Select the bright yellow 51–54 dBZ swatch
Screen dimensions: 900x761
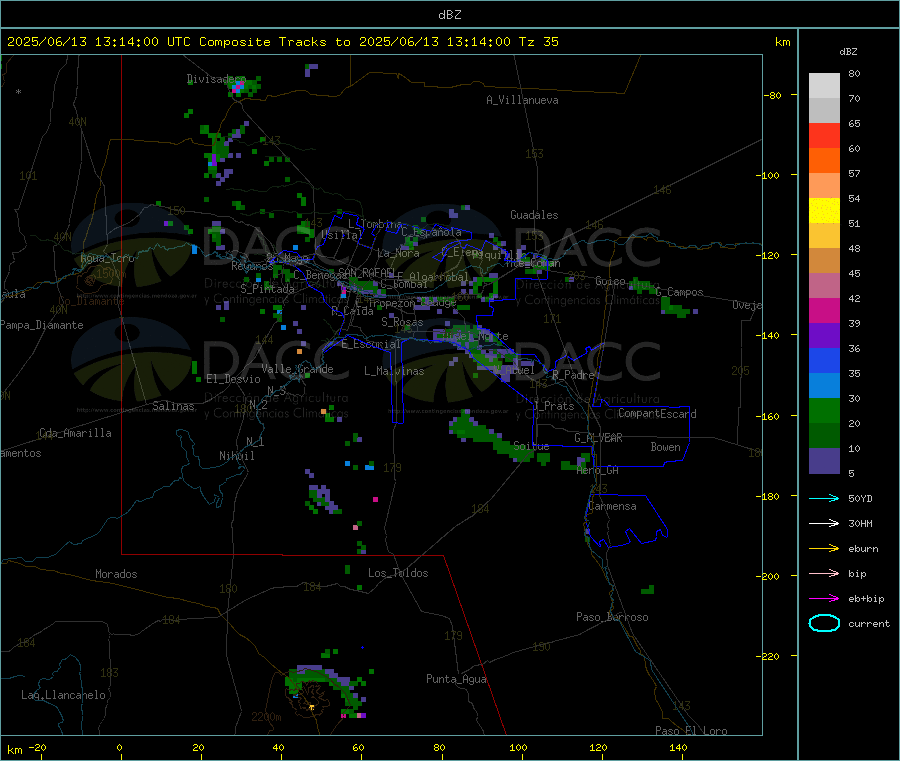[824, 211]
